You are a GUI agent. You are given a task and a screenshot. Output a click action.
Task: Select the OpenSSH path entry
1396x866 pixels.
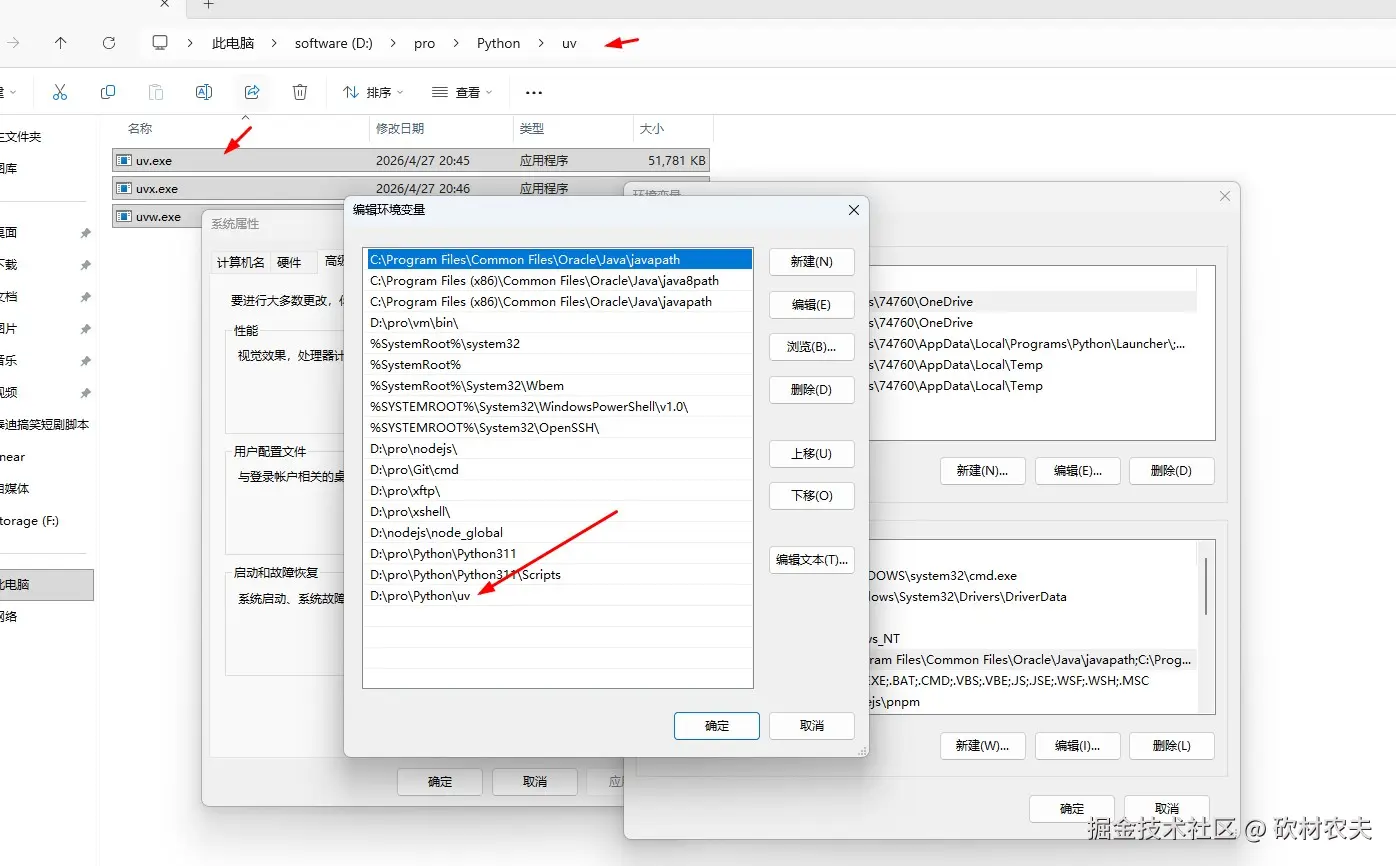558,428
